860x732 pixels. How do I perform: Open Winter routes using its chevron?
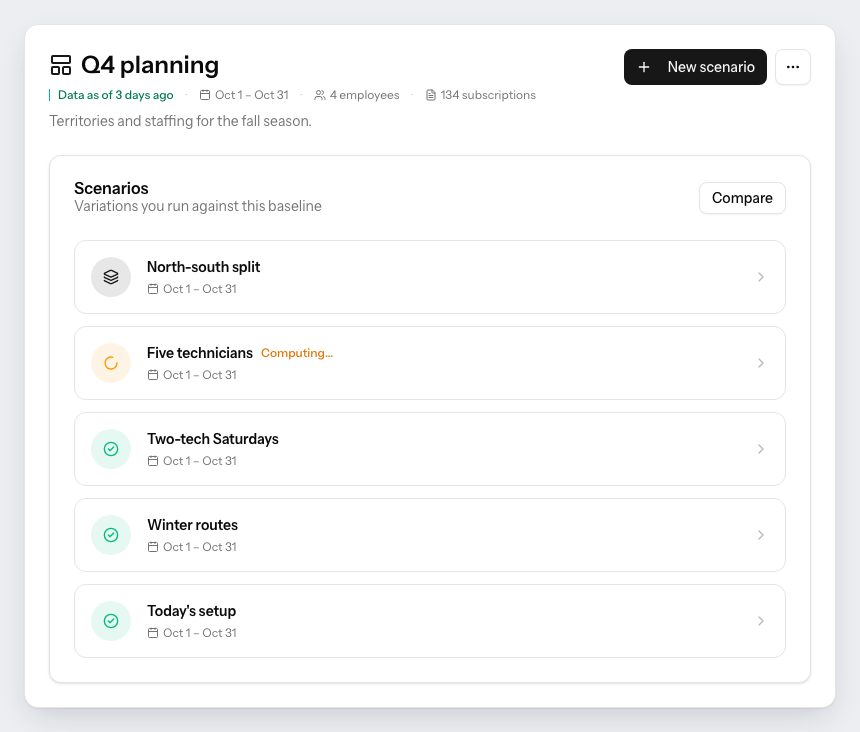(x=761, y=535)
